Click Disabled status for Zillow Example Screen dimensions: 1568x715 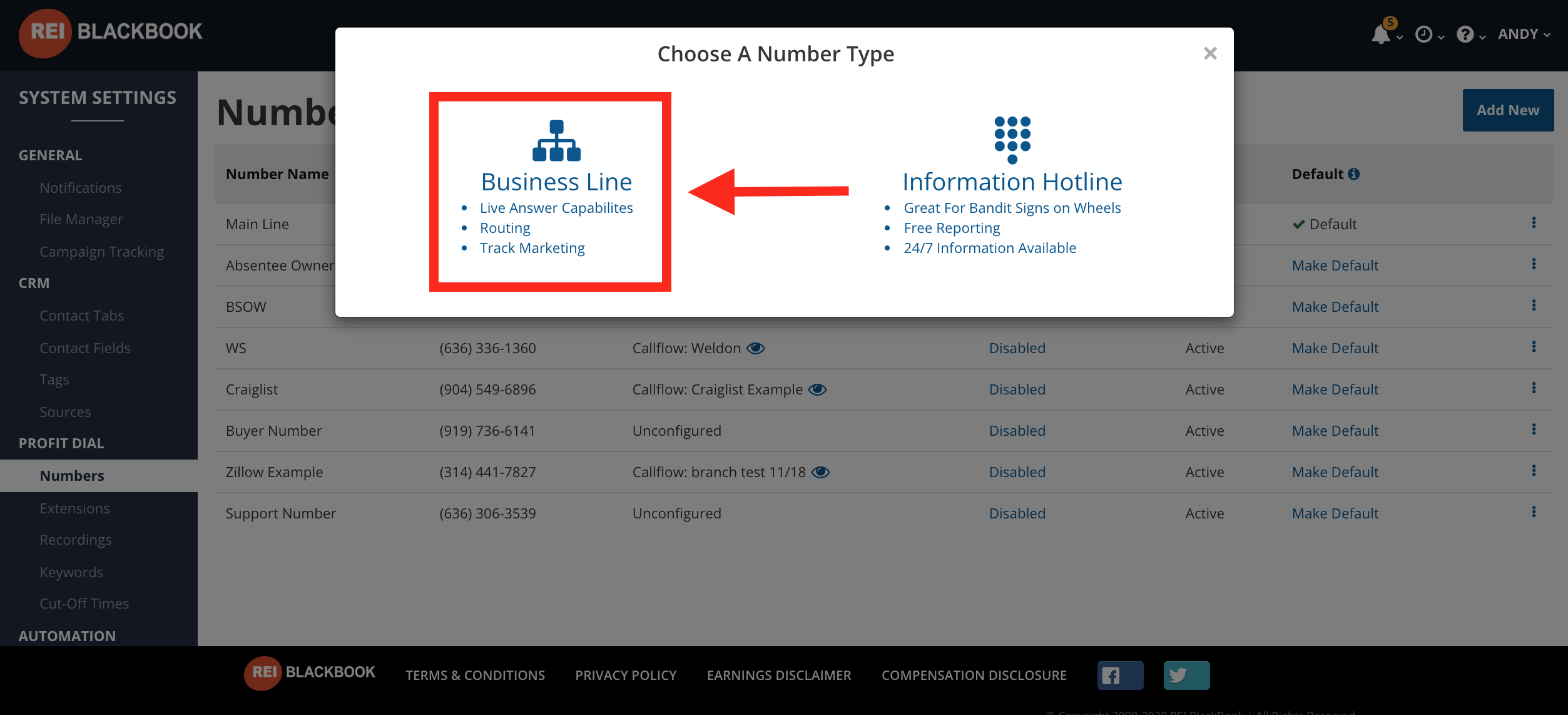coord(1017,472)
